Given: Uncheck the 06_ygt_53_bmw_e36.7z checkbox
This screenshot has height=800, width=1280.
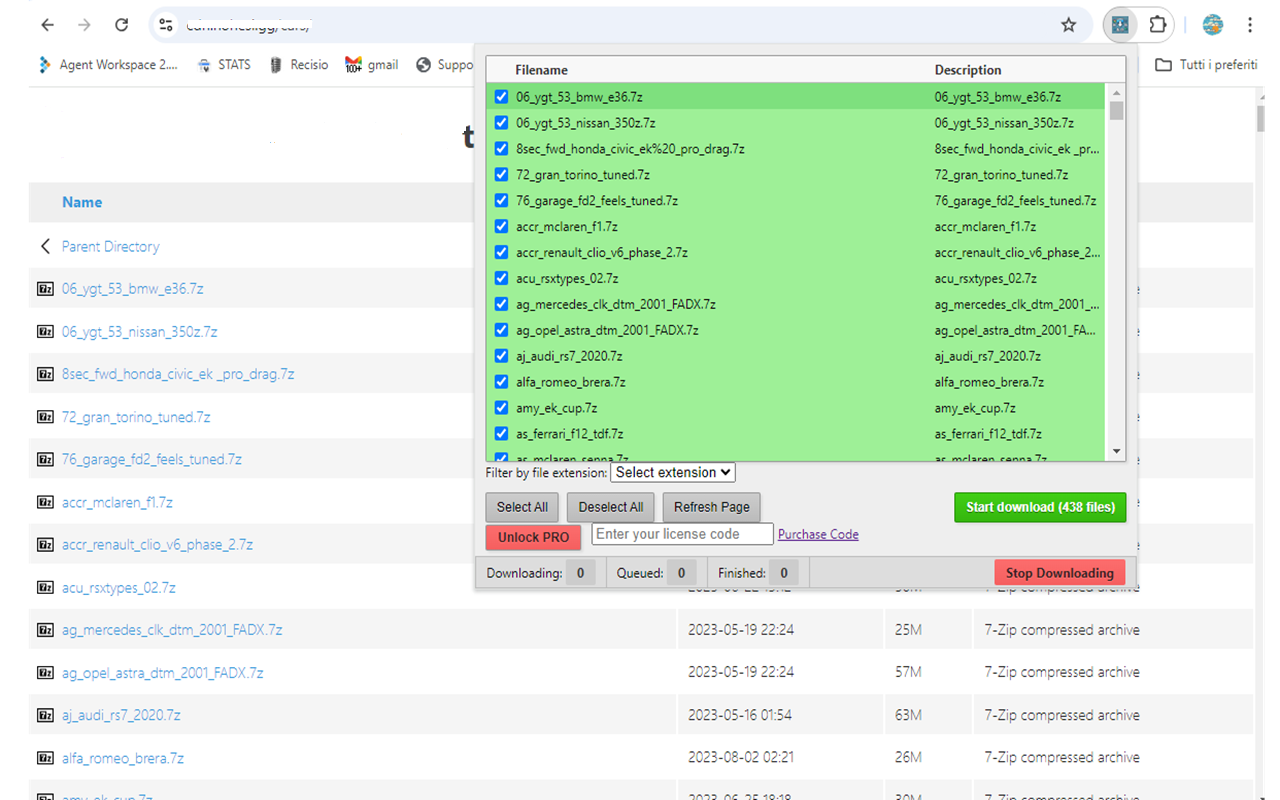Looking at the screenshot, I should (x=501, y=96).
